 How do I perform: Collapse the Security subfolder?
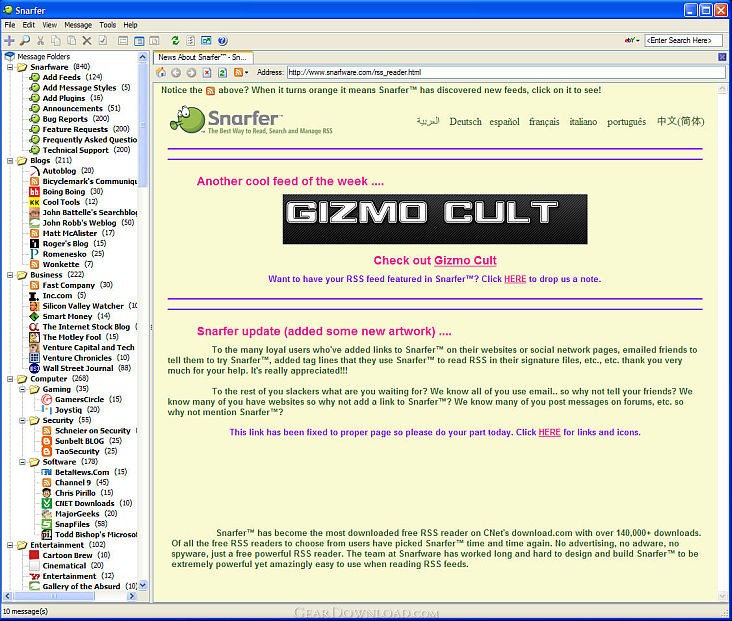(x=22, y=420)
